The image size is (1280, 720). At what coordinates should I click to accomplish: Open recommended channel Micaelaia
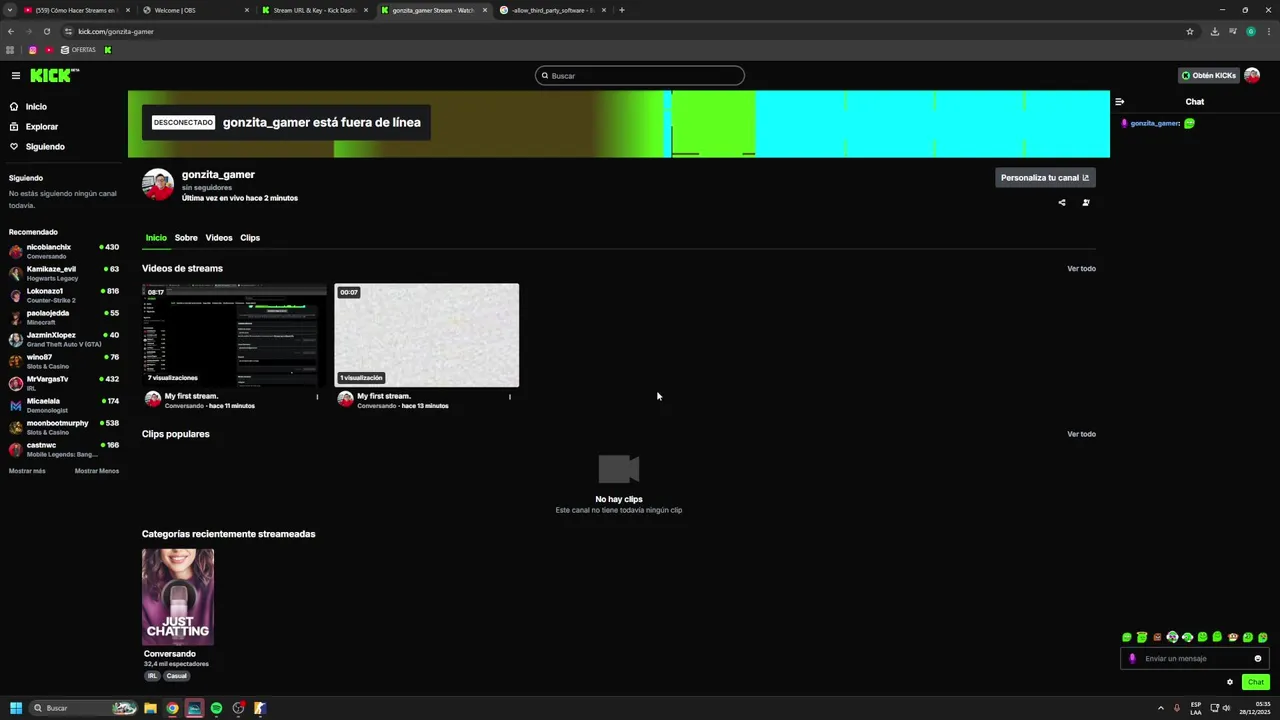(64, 405)
